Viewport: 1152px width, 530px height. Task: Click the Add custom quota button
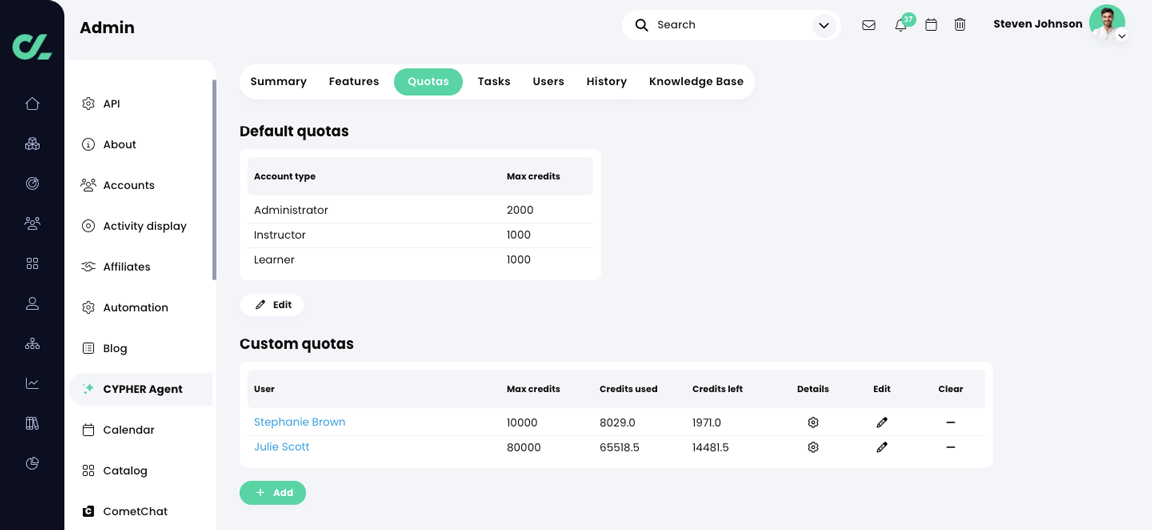[x=273, y=493]
